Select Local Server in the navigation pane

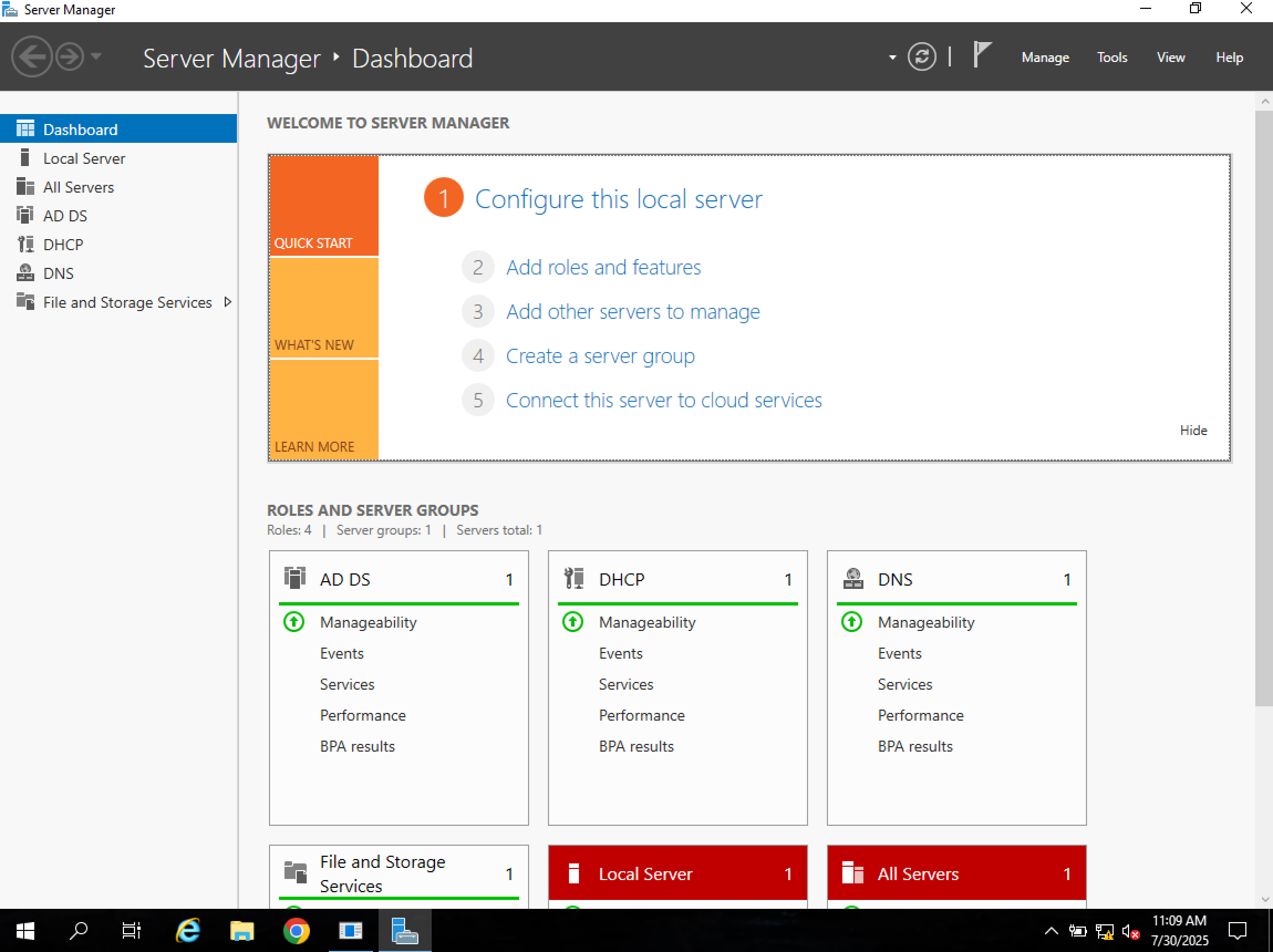pyautogui.click(x=118, y=158)
